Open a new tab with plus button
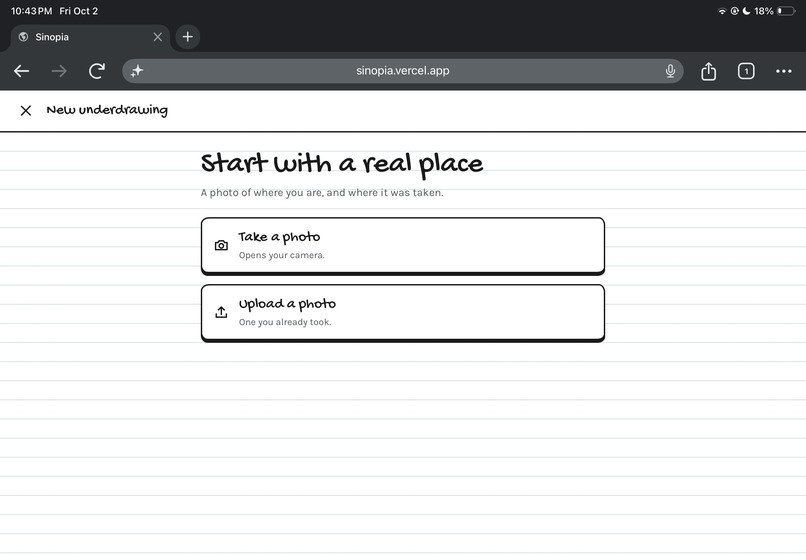The height and width of the screenshot is (560, 806). pyautogui.click(x=188, y=37)
